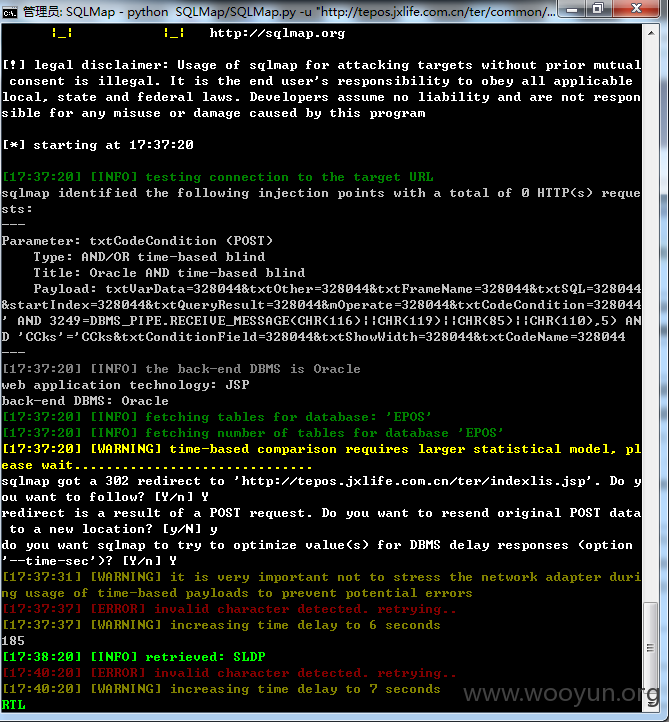Open the console window system menu icon
Viewport: 669px width, 722px height.
pos(9,11)
